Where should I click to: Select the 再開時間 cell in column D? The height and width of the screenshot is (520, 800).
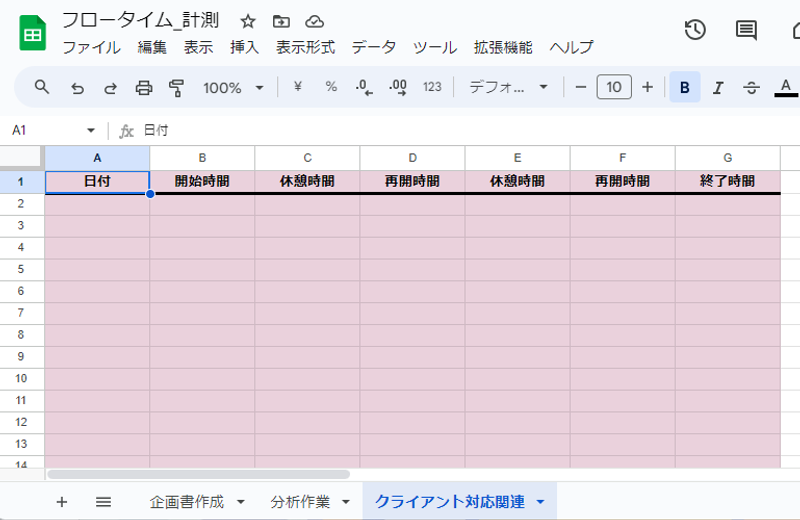(x=412, y=182)
